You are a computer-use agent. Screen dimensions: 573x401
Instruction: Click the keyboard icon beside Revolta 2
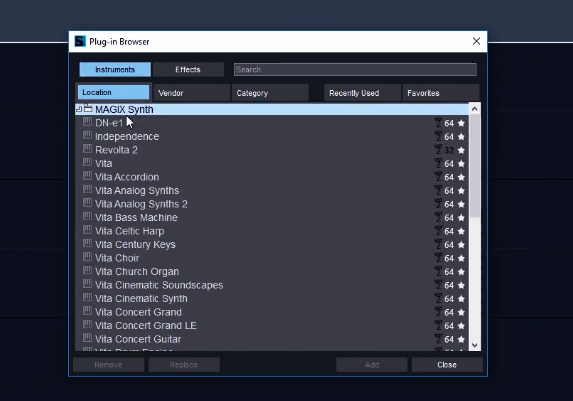coord(87,149)
